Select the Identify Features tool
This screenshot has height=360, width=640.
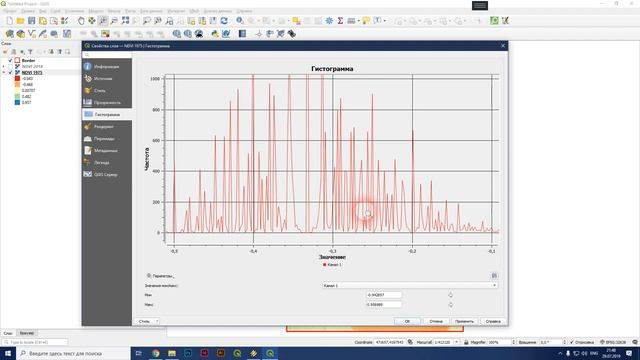(x=240, y=20)
